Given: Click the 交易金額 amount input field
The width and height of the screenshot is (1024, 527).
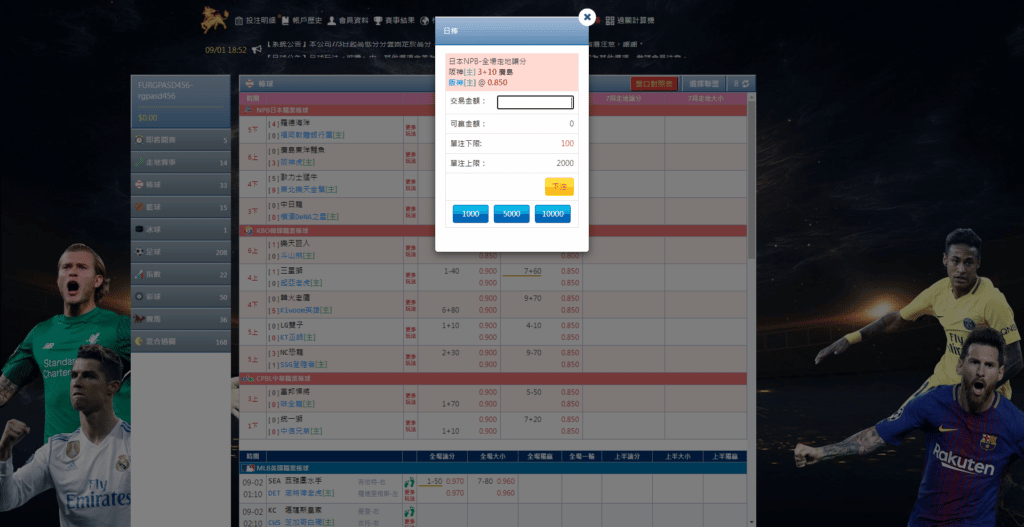Looking at the screenshot, I should click(x=535, y=102).
